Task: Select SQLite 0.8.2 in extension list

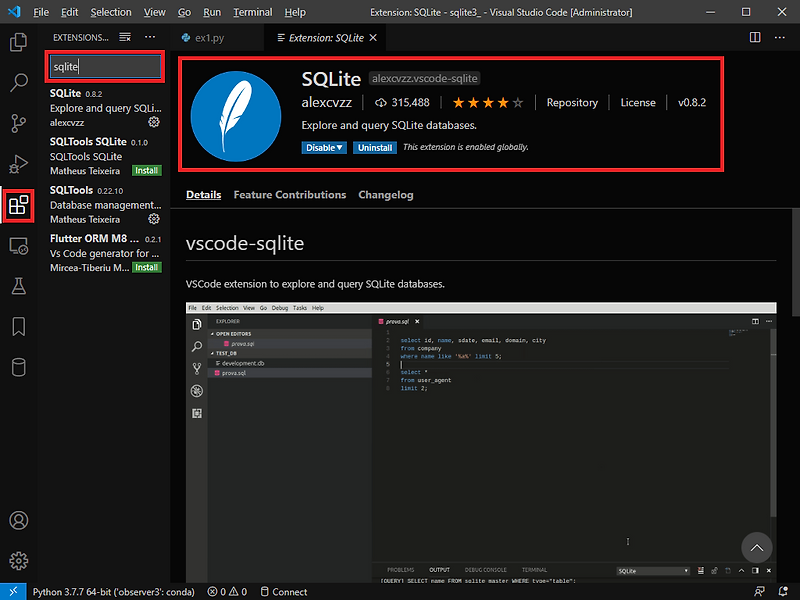Action: tap(105, 108)
